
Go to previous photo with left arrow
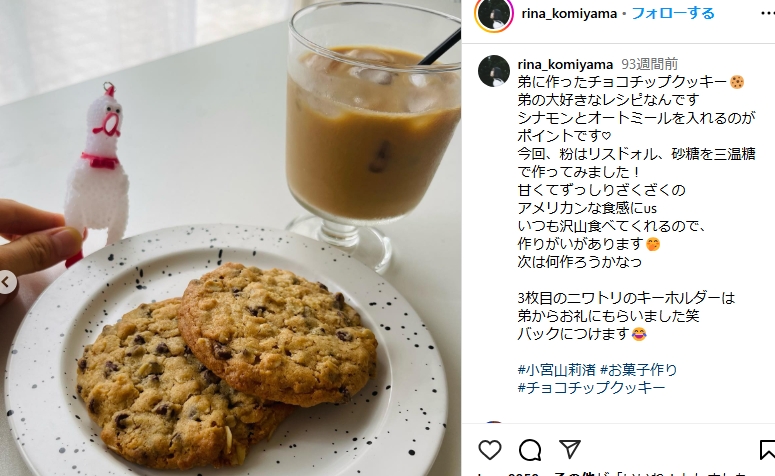click(x=6, y=282)
